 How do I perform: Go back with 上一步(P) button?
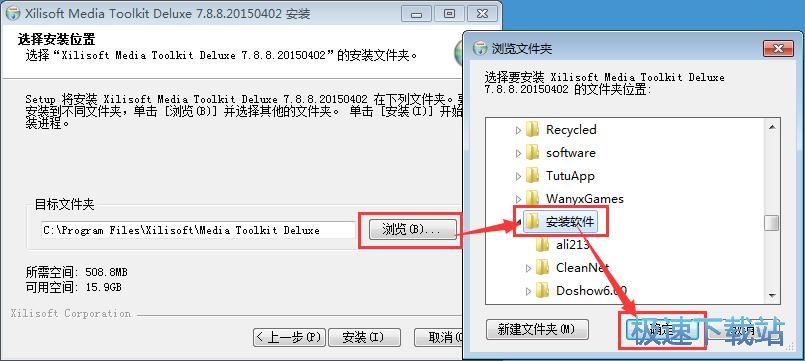click(289, 337)
